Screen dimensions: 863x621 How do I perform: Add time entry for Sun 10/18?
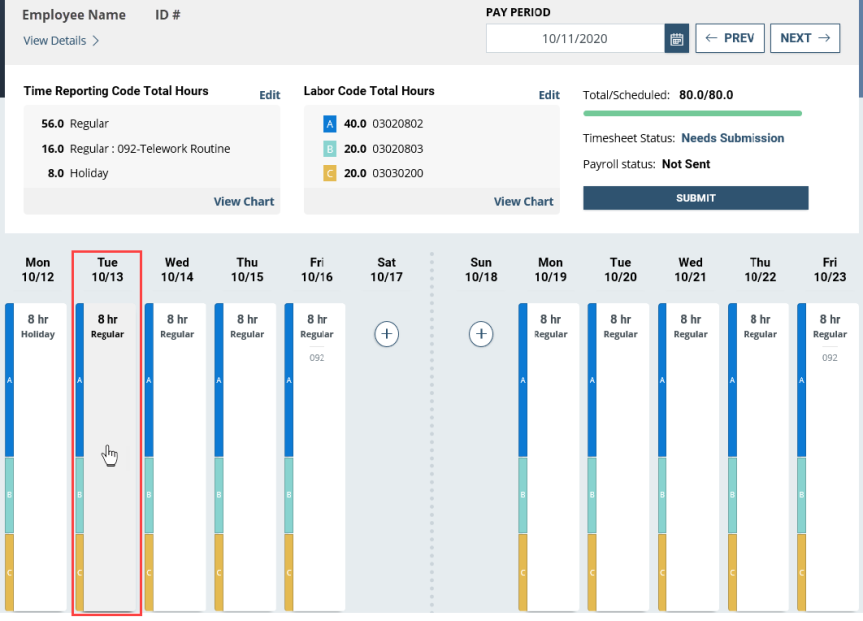click(481, 334)
